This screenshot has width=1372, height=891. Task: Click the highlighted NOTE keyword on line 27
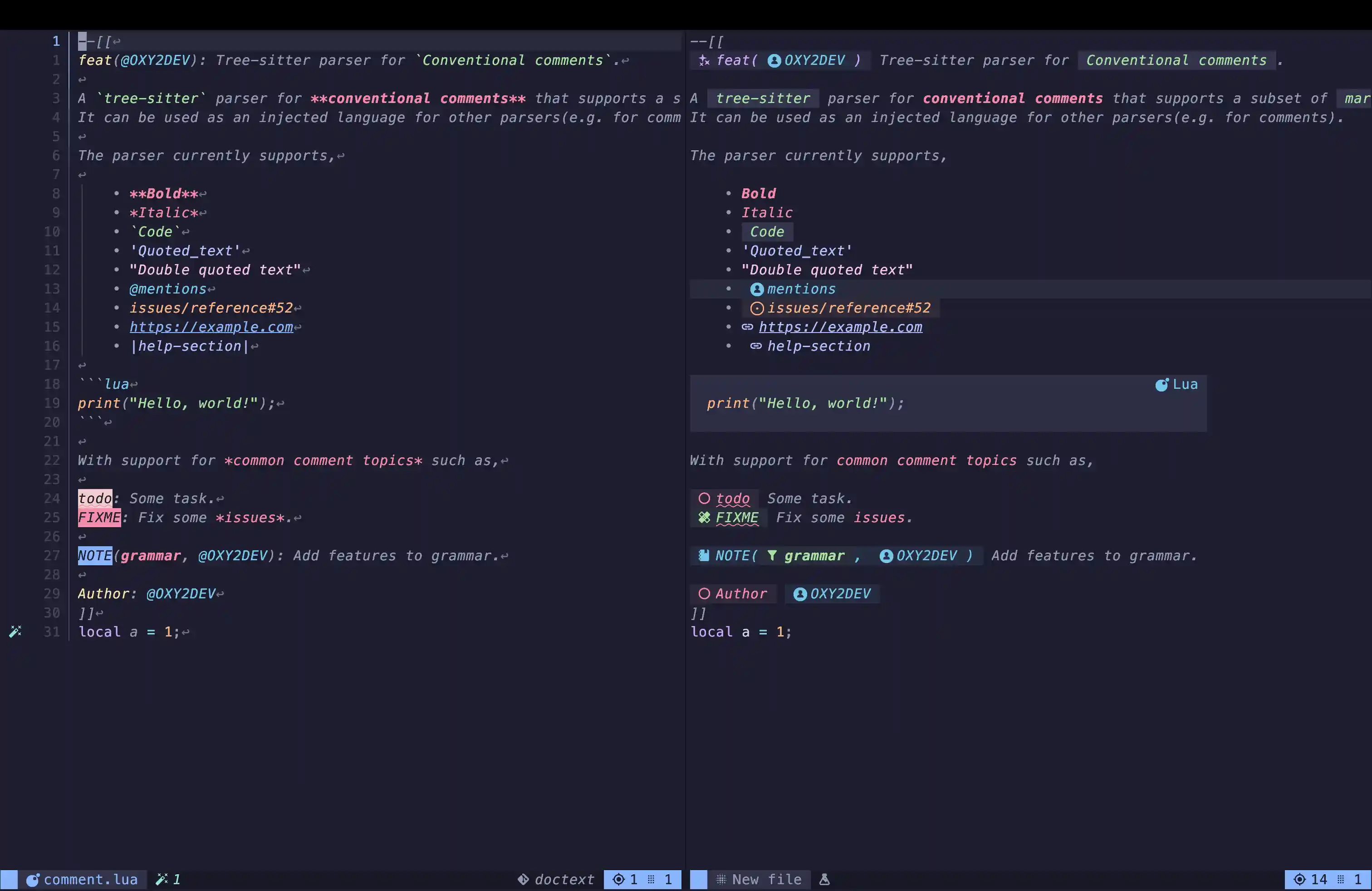pos(95,556)
